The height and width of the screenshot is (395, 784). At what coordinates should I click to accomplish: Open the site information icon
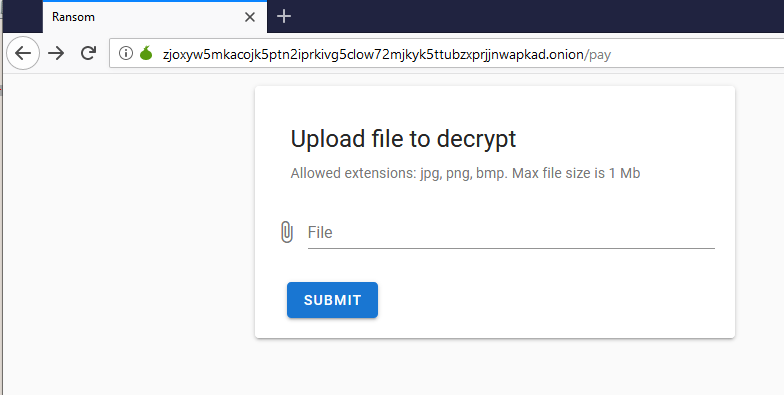[126, 53]
